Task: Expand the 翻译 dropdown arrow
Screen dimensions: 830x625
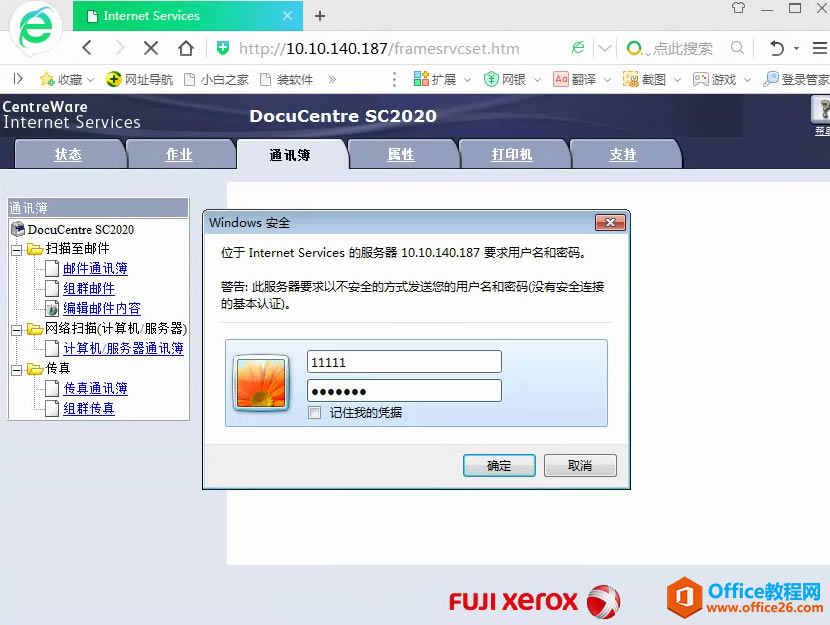Action: pyautogui.click(x=607, y=80)
